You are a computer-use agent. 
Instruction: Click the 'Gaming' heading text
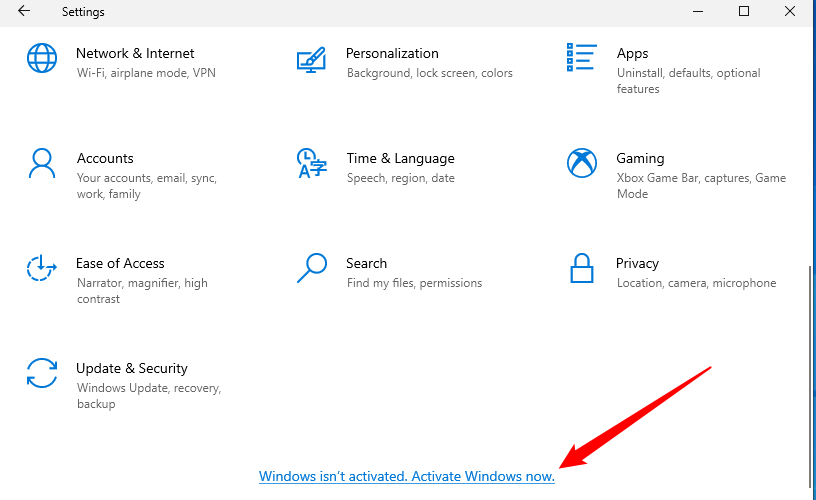(640, 158)
